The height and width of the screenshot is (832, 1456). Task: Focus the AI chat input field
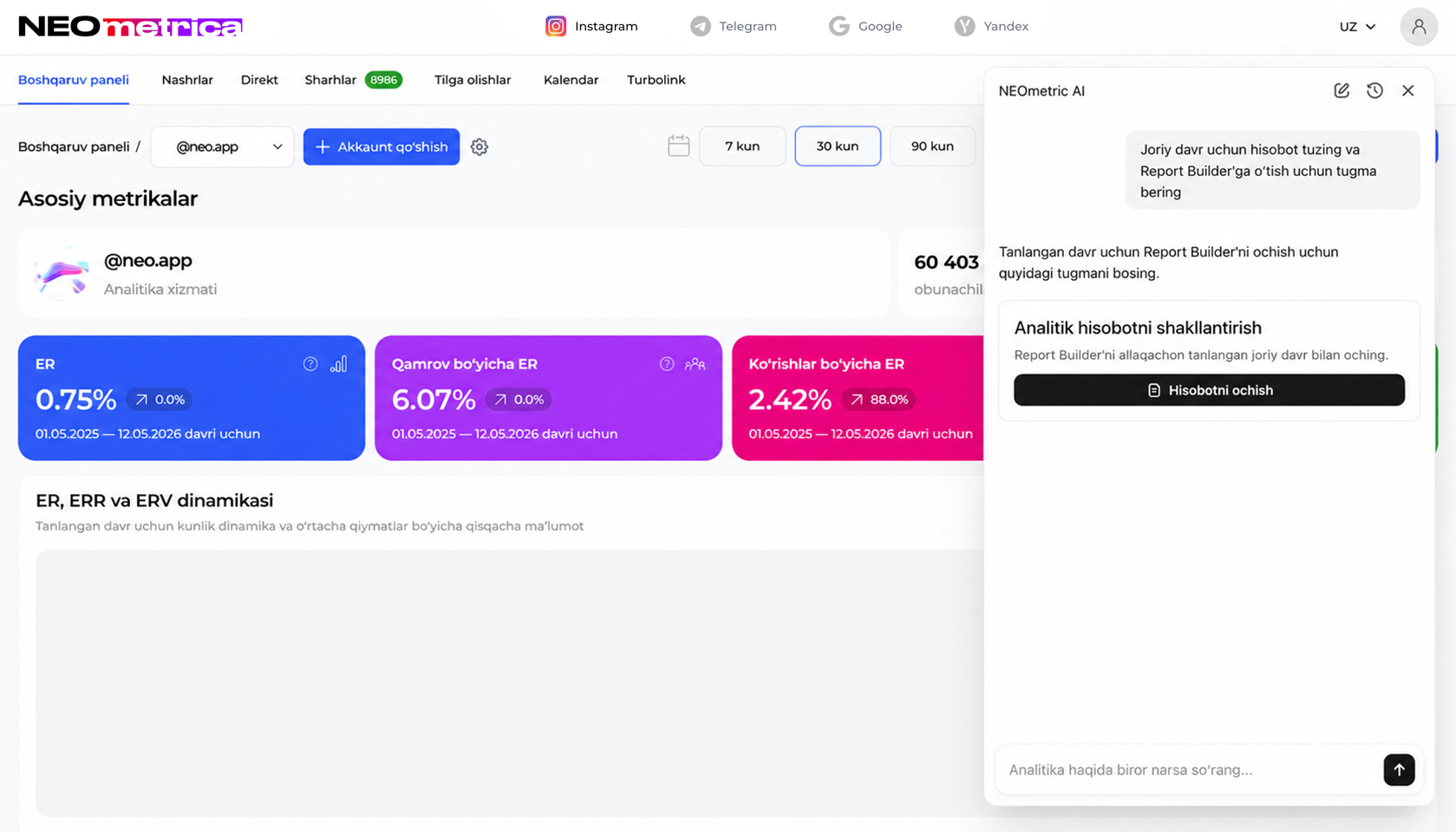tap(1188, 770)
